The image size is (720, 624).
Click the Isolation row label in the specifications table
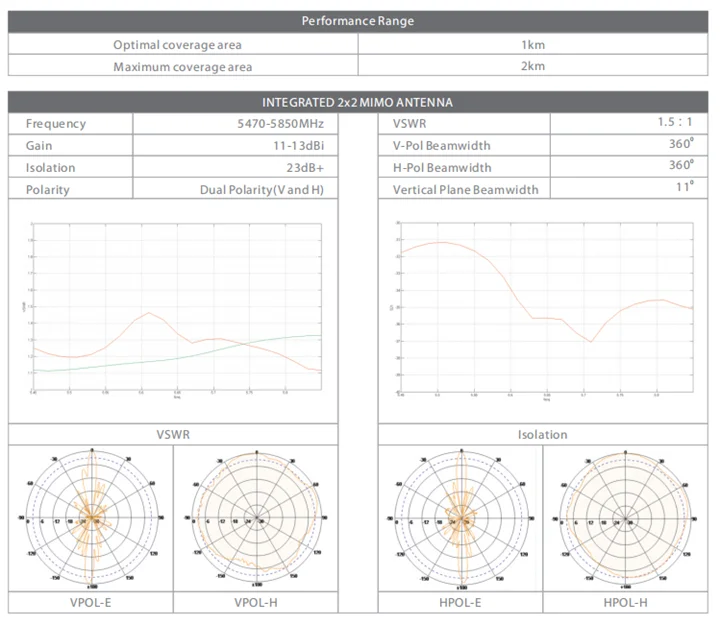[x=51, y=168]
